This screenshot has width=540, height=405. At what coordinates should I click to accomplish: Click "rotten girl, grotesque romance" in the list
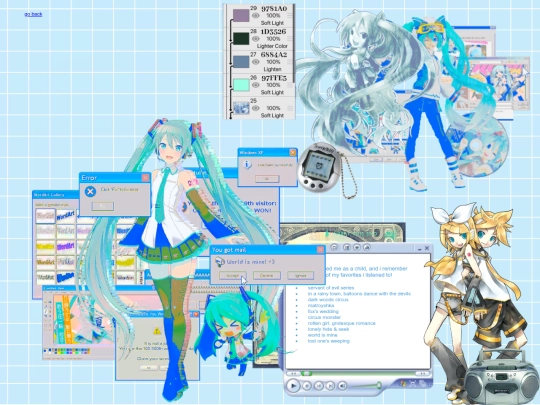click(342, 323)
